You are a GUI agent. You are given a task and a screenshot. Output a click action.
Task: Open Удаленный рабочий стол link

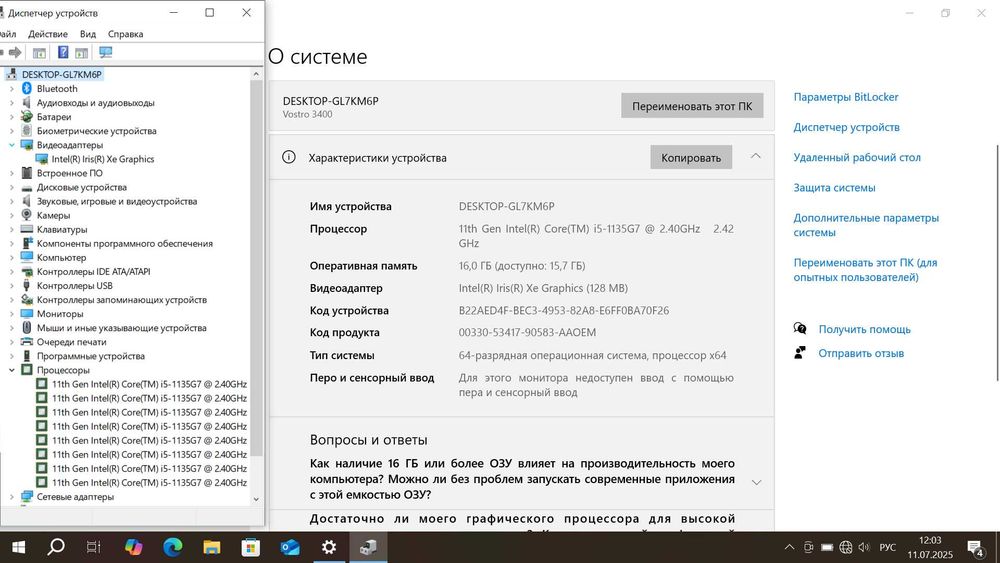click(857, 157)
